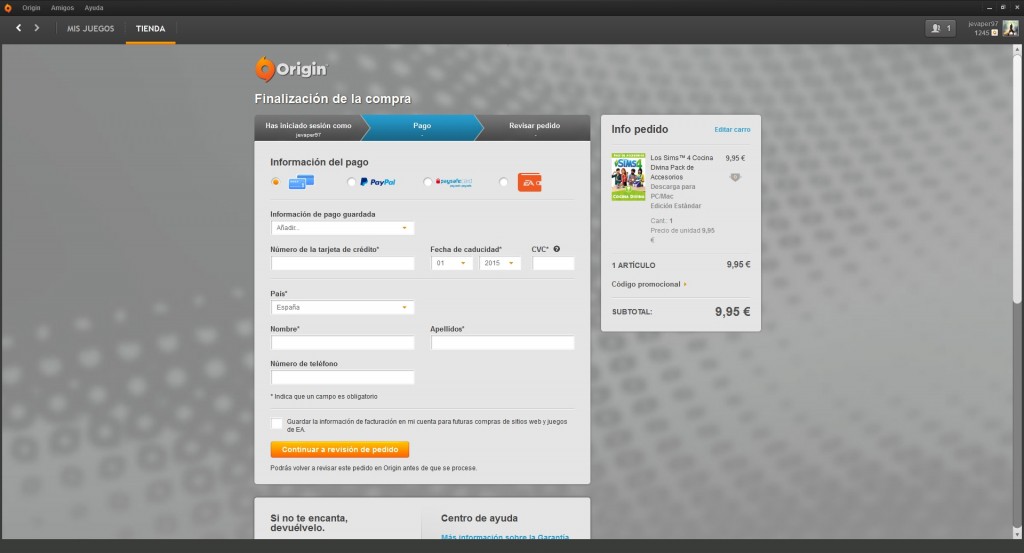
Task: Click the paysafecard logo
Action: click(454, 182)
